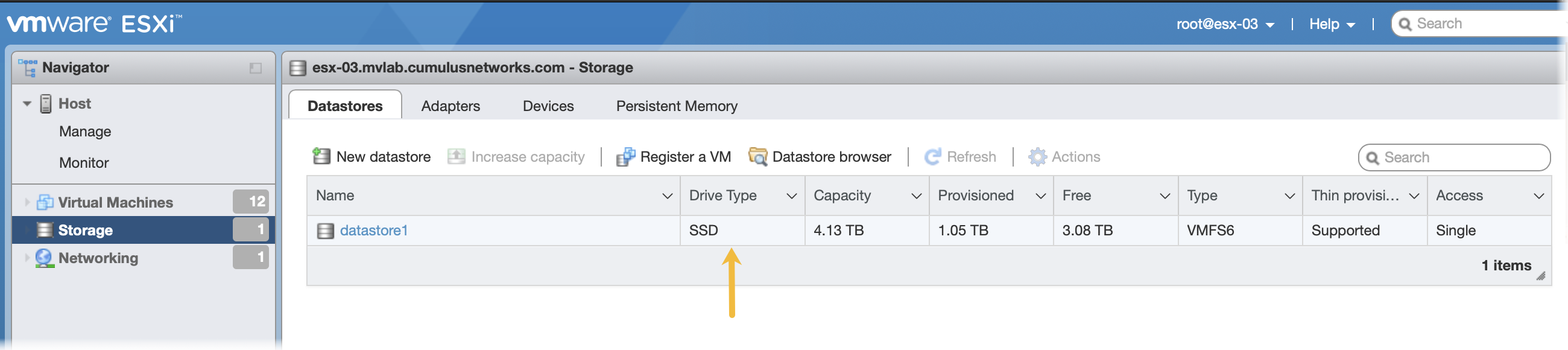This screenshot has height=350, width=1568.
Task: Switch to the Adapters tab
Action: point(450,106)
